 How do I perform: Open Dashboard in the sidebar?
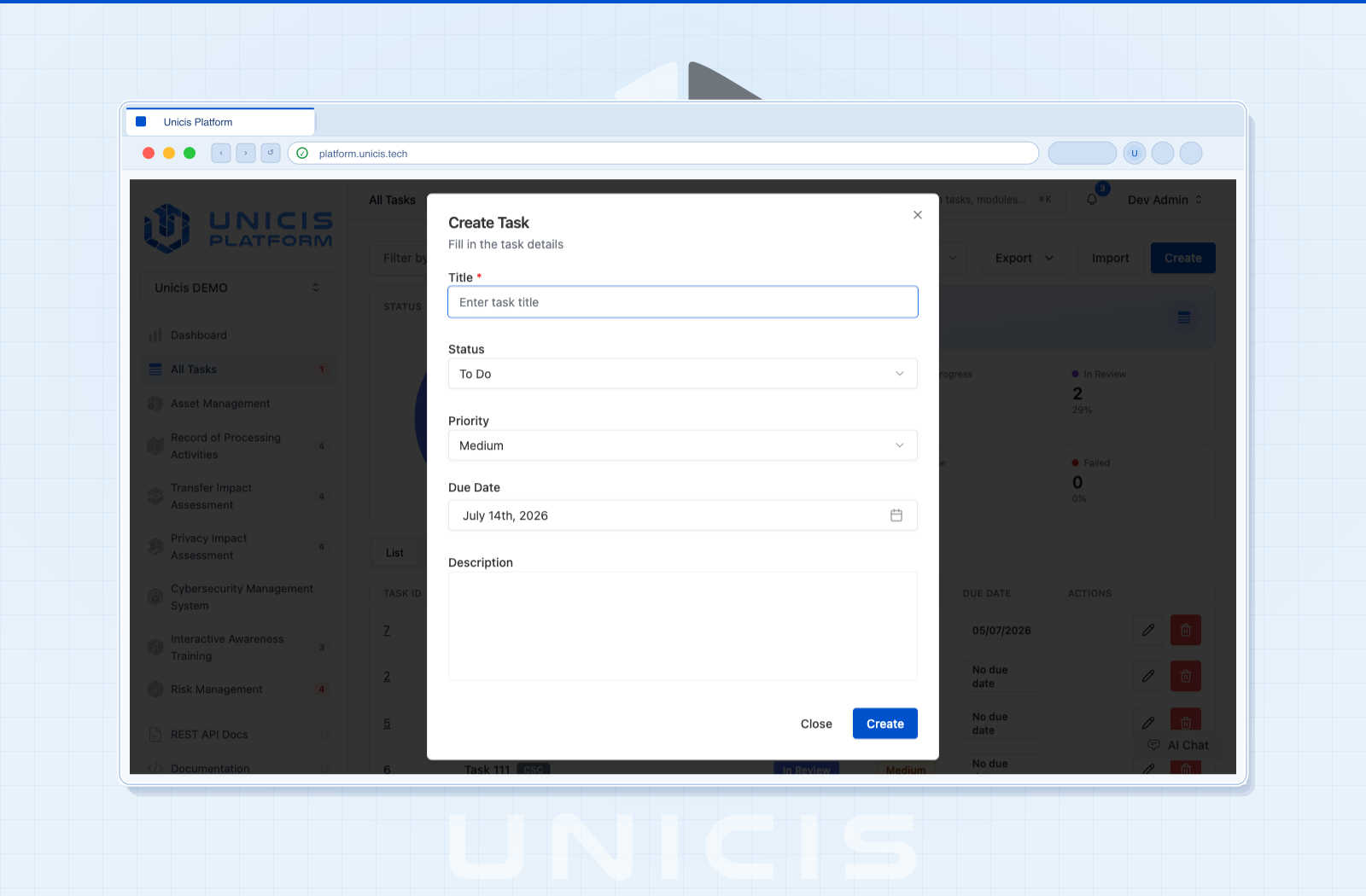238,335
